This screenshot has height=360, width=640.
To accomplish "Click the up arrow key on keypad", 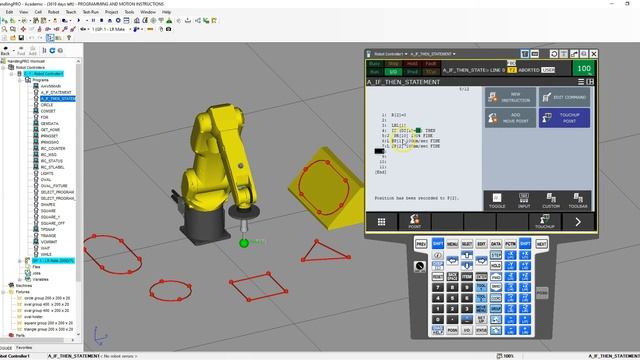I will [x=467, y=255].
